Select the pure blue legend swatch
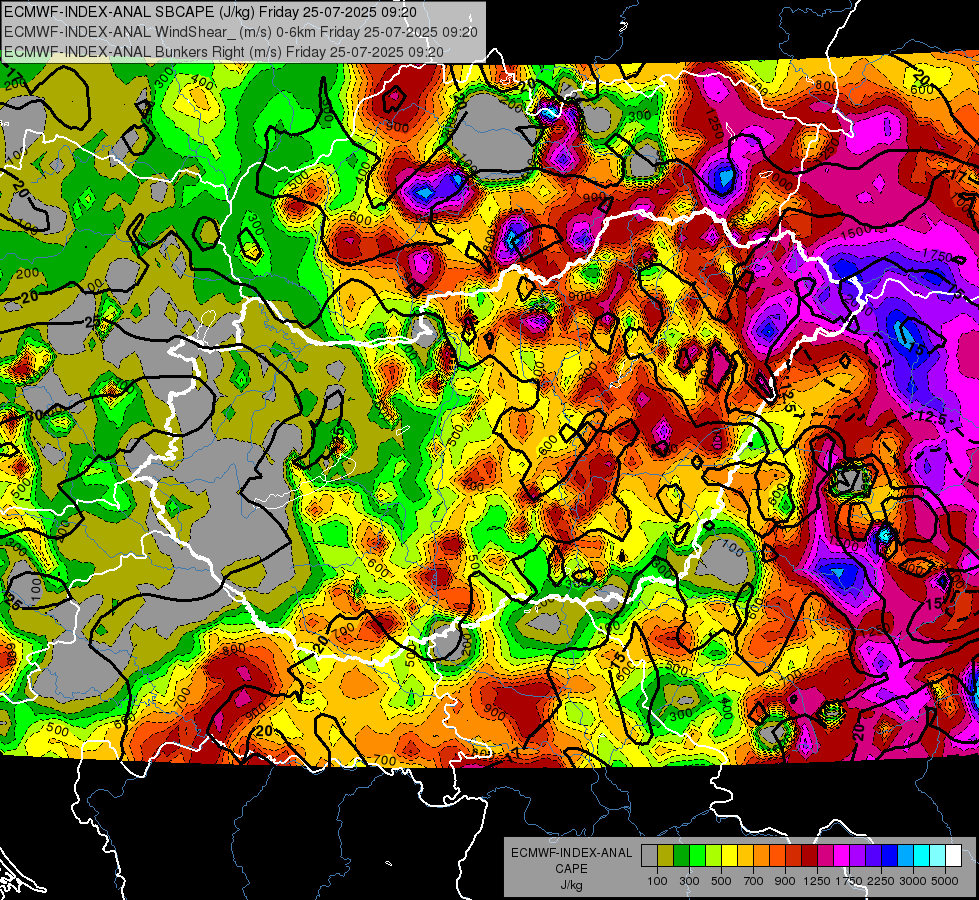The width and height of the screenshot is (979, 900). (x=890, y=855)
